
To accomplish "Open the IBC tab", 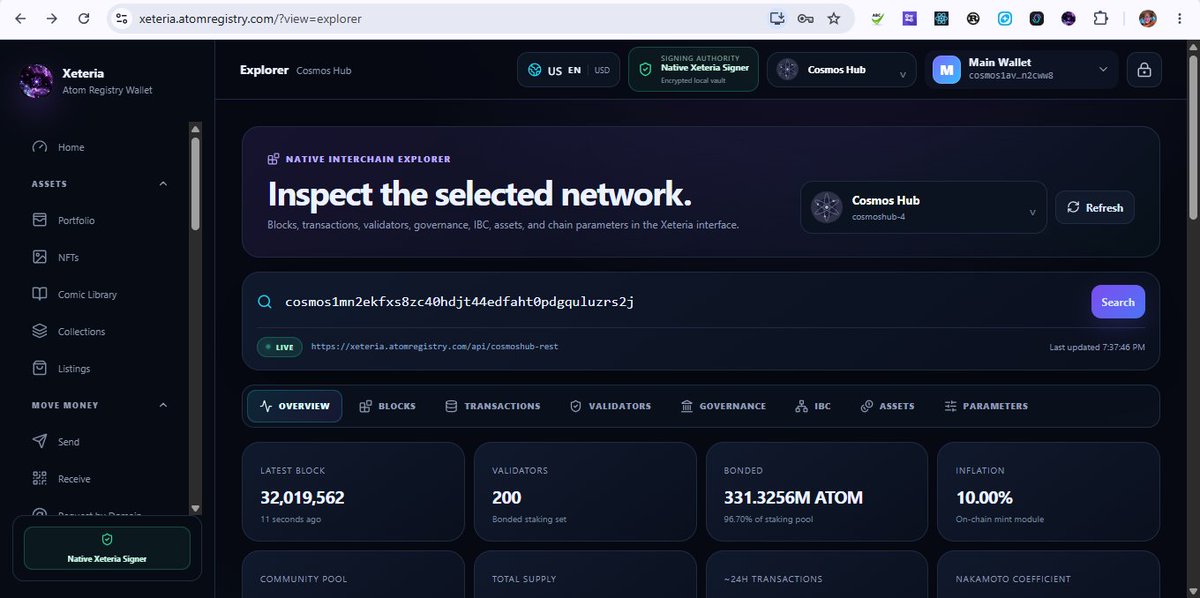I will 813,406.
